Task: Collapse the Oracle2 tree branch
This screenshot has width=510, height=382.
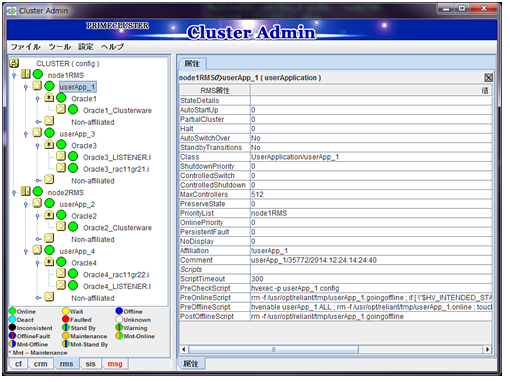Action: 37,217
